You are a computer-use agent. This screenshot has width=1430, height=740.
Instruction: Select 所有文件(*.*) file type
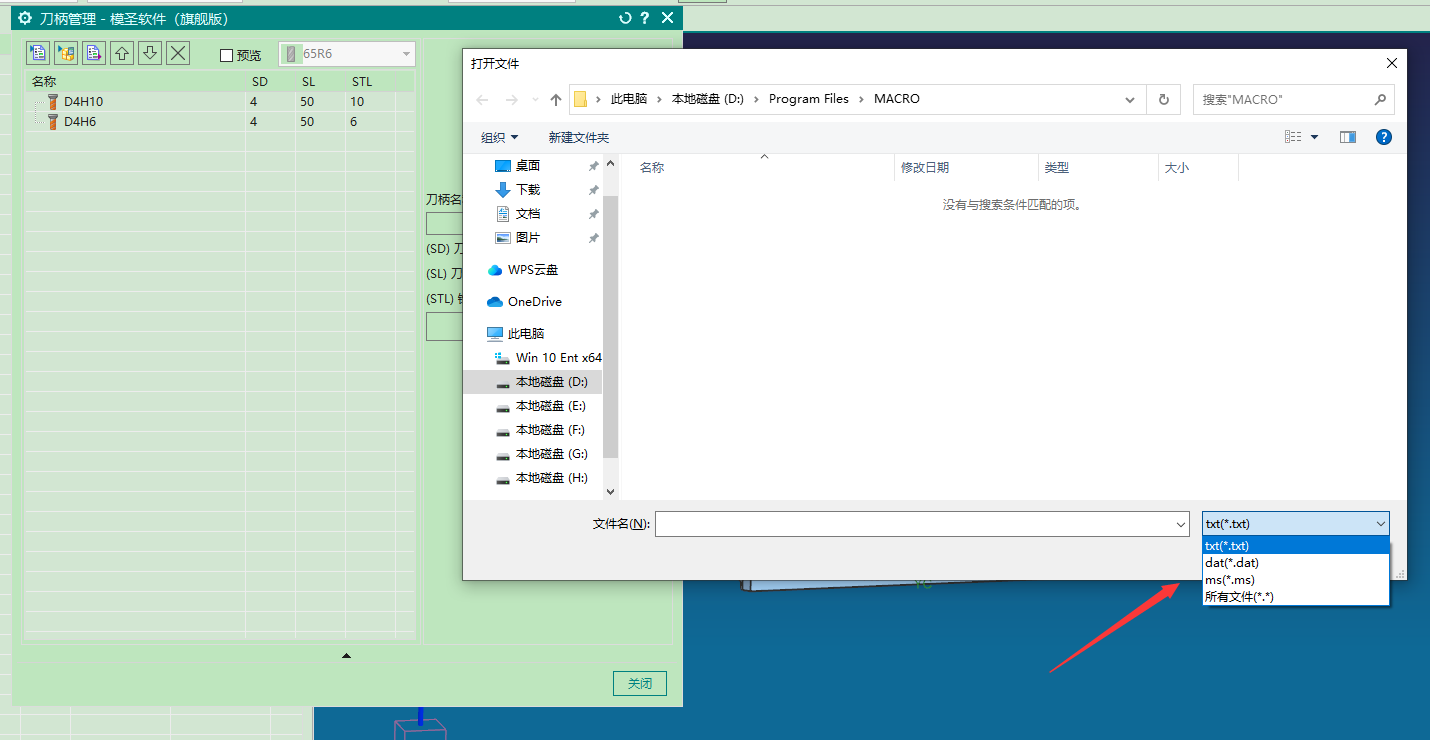pyautogui.click(x=1296, y=596)
